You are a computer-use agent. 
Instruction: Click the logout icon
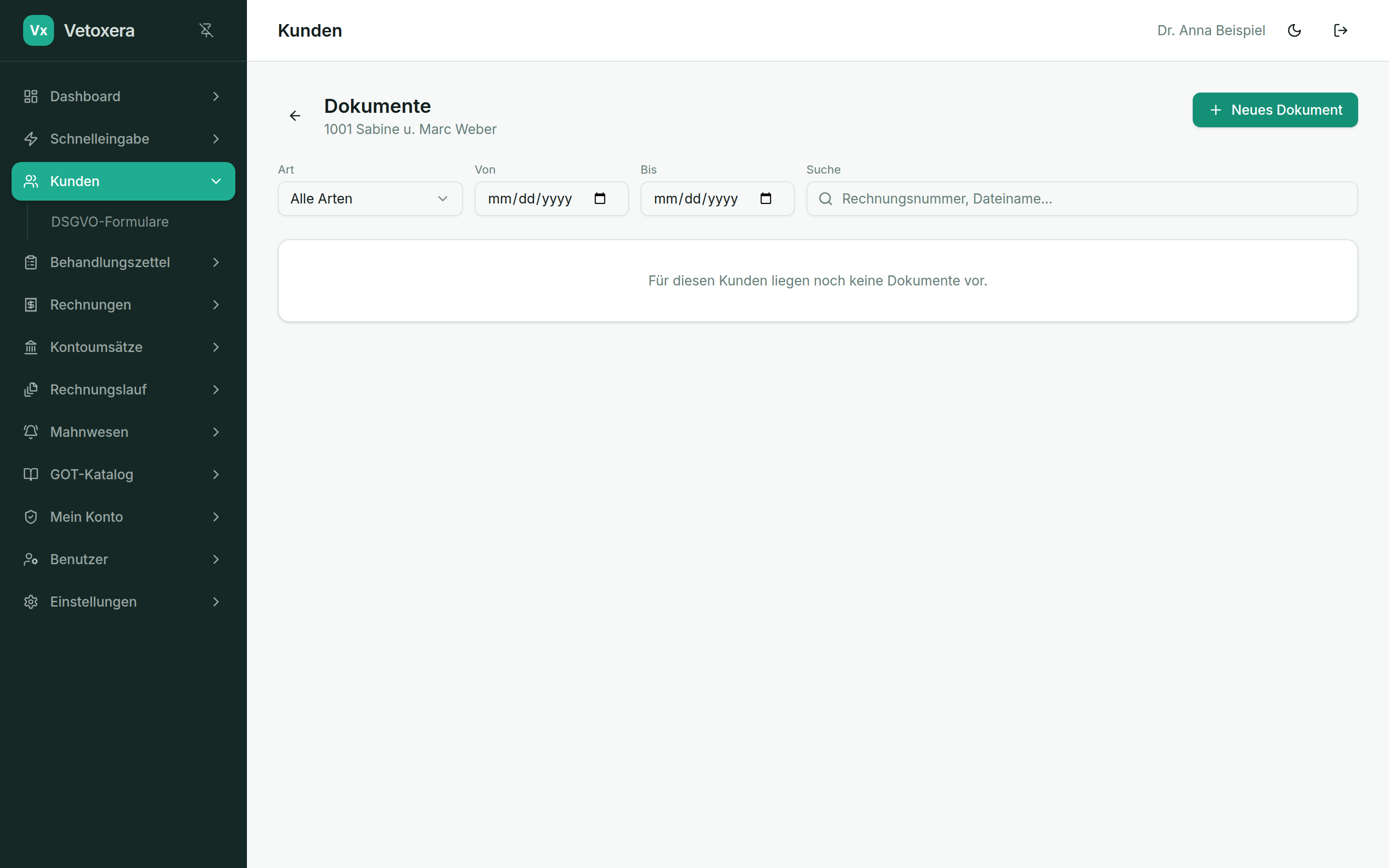click(x=1340, y=30)
